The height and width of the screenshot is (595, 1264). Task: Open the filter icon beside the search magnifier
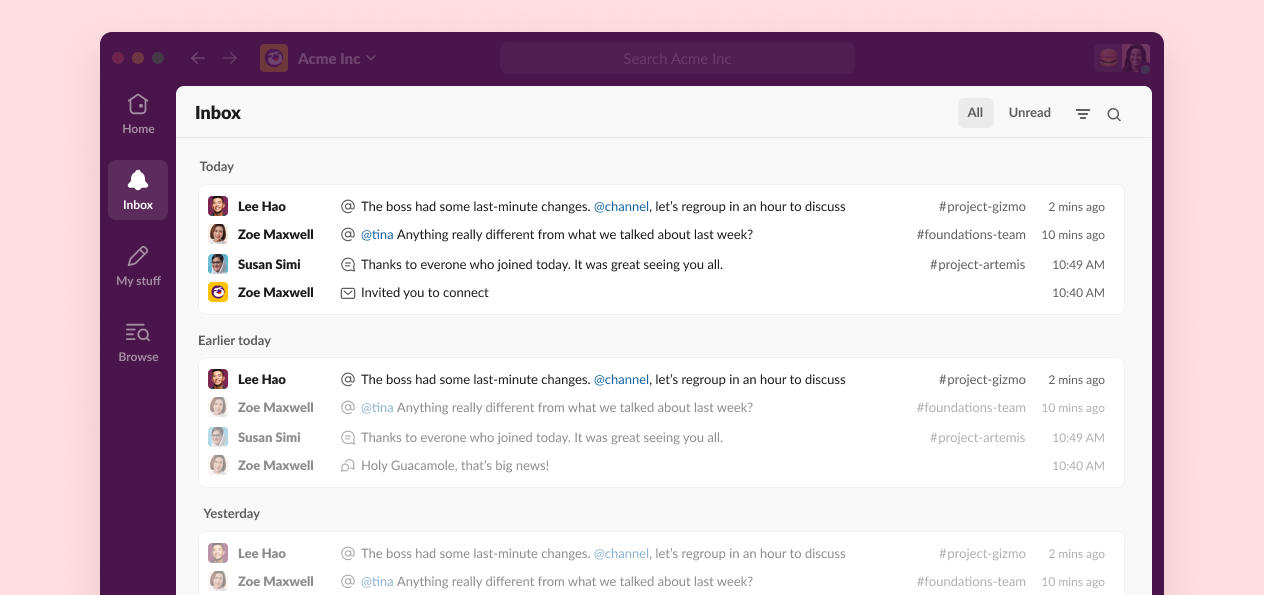tap(1082, 113)
